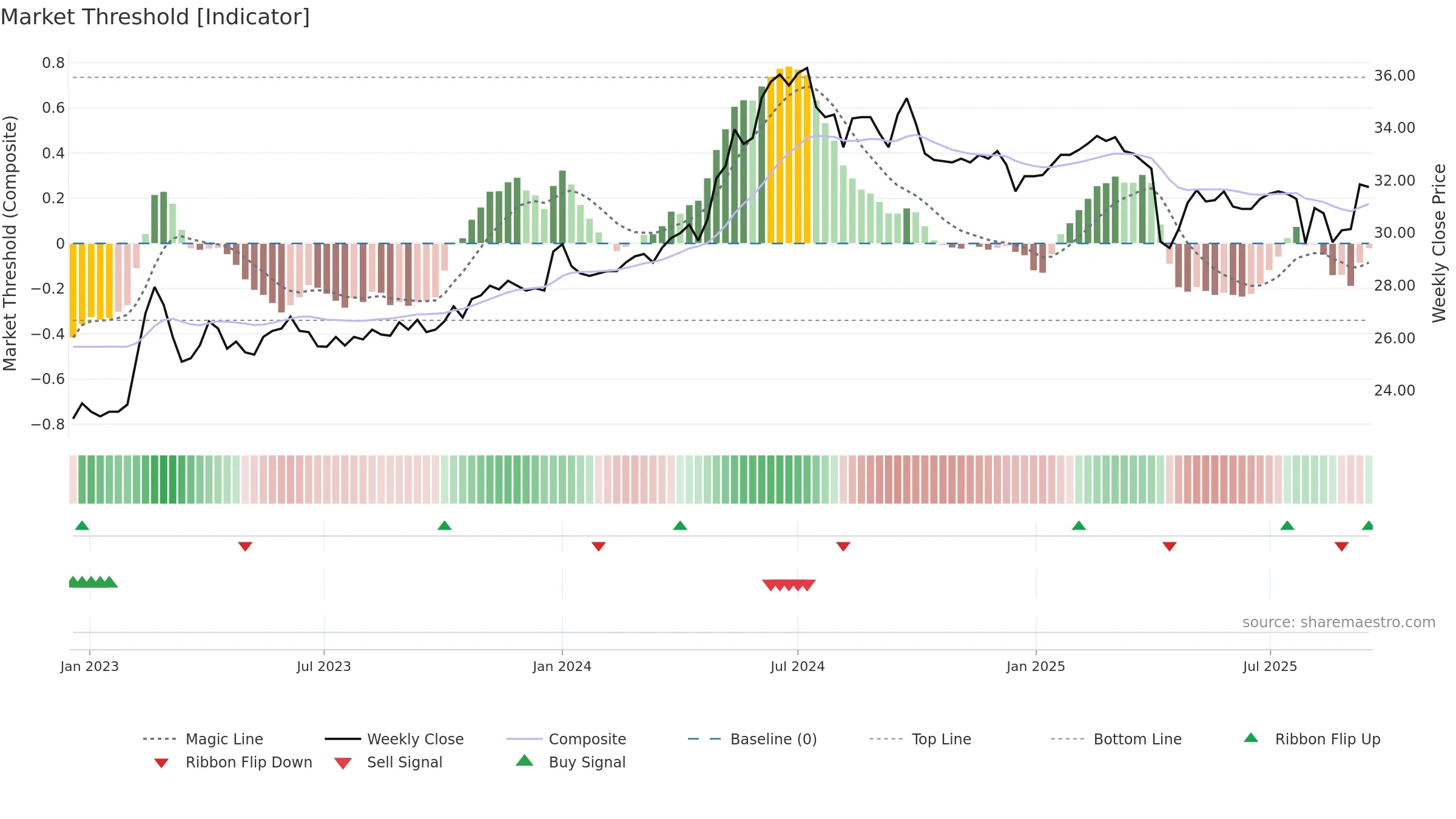Click ribbon flip down marker near Apr 2025
Image resolution: width=1456 pixels, height=819 pixels.
(x=1170, y=547)
